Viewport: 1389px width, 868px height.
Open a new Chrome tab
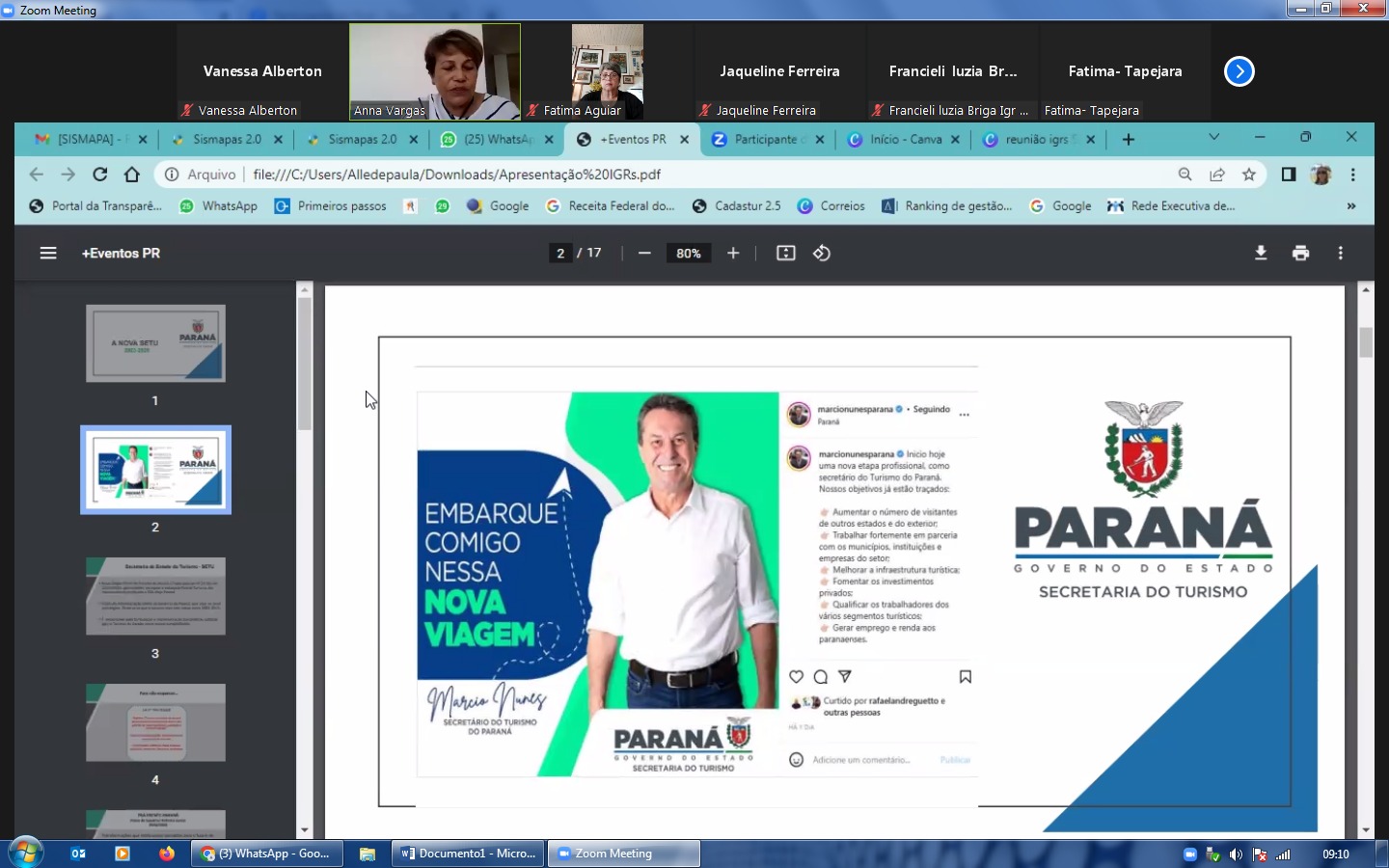click(1129, 139)
